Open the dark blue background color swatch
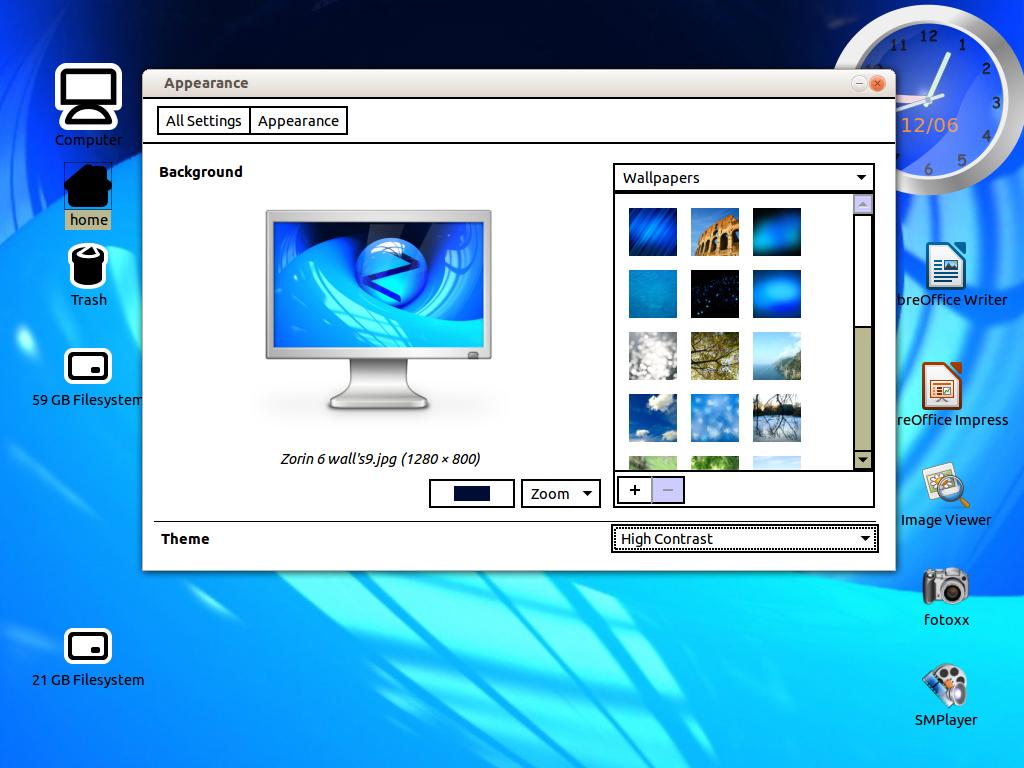The width and height of the screenshot is (1024, 768). coord(472,494)
